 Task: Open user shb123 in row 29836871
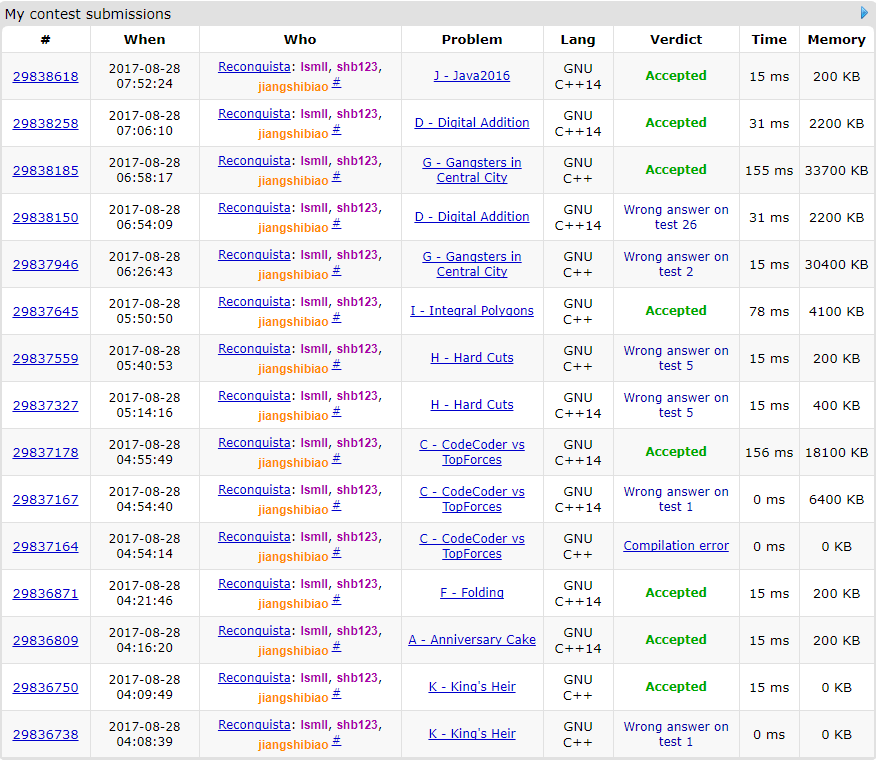(x=357, y=584)
